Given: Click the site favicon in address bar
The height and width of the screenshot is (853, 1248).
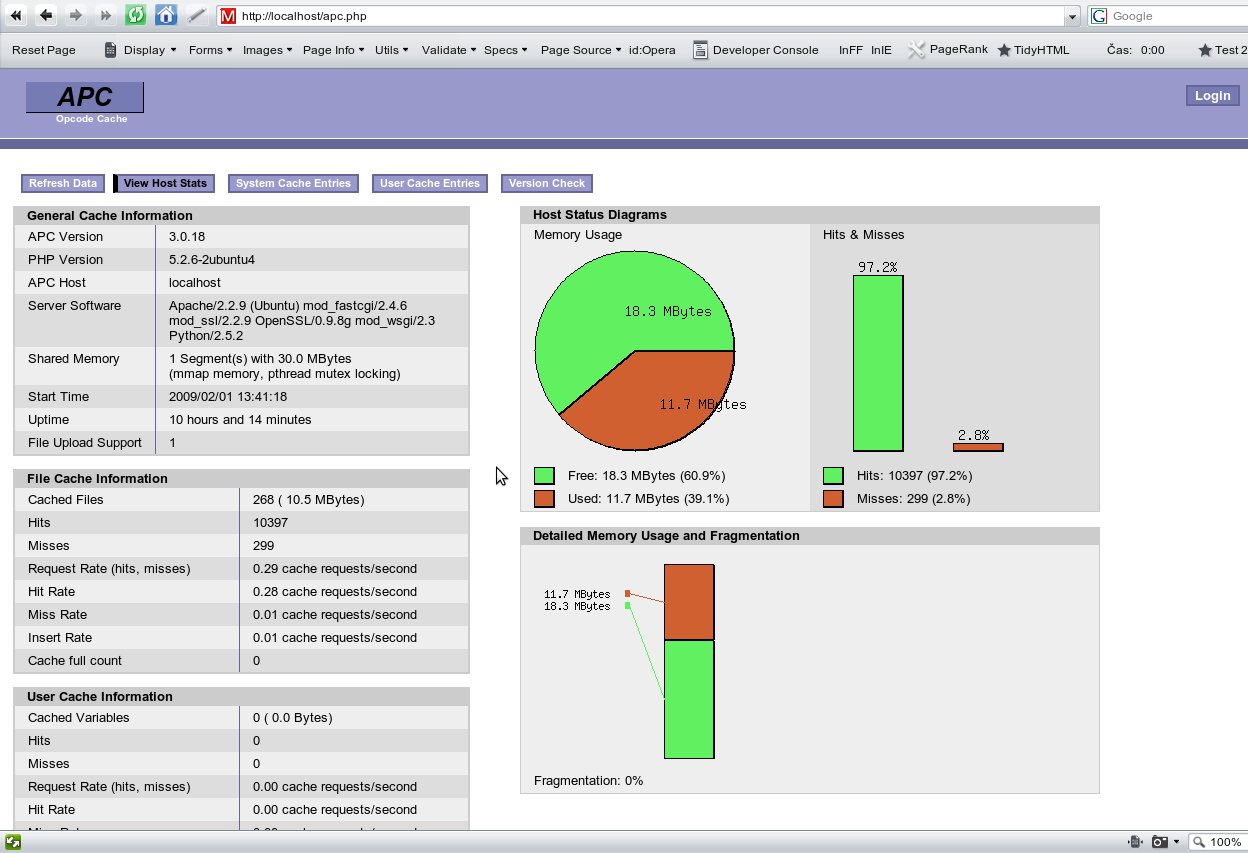Looking at the screenshot, I should click(x=228, y=16).
